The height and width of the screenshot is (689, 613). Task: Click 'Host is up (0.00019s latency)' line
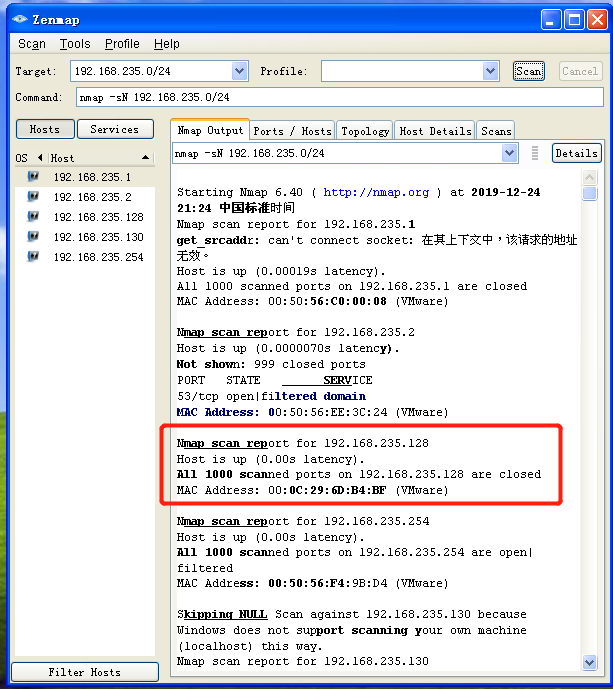281,271
